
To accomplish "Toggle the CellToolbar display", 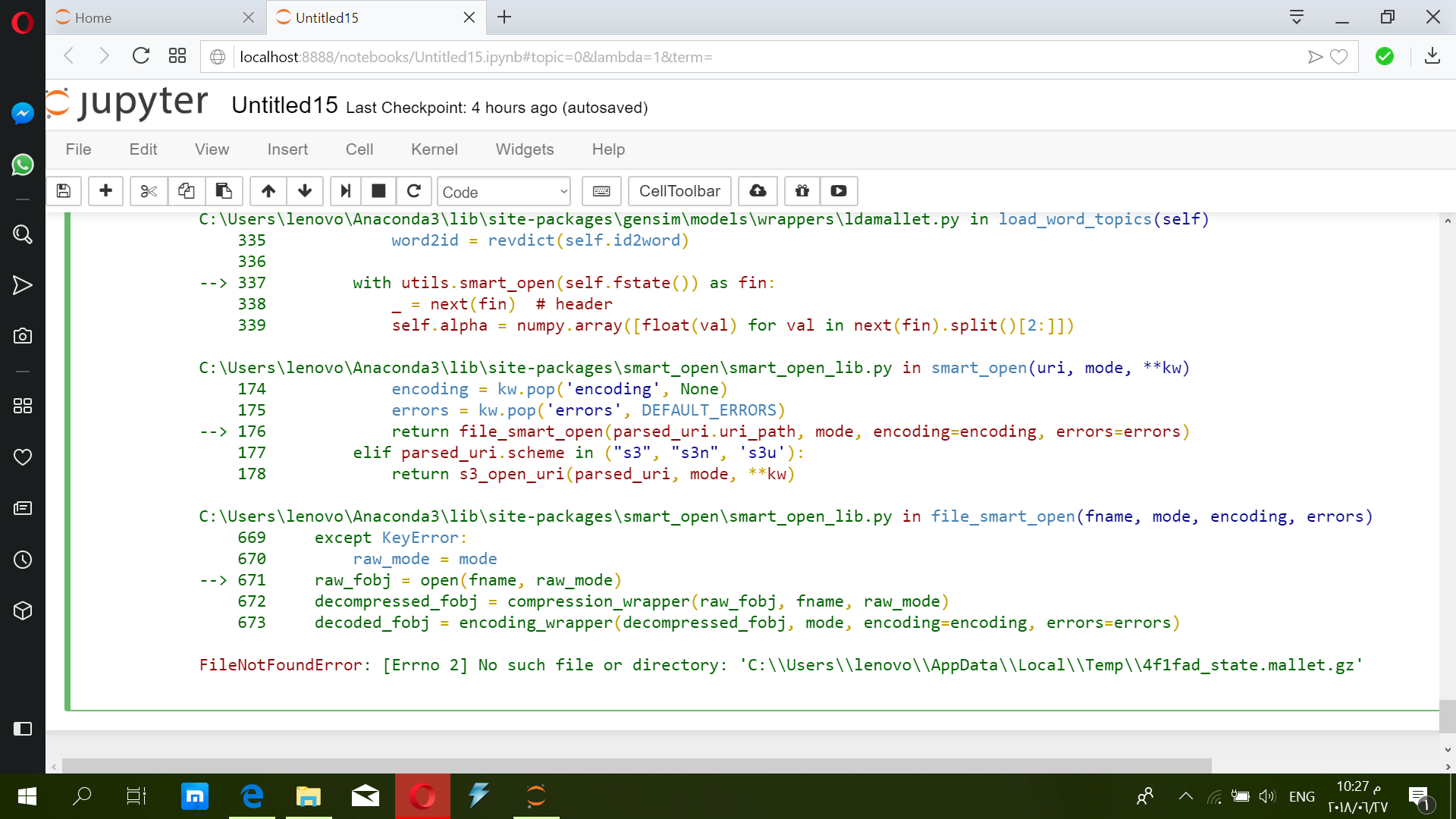I will [x=679, y=191].
